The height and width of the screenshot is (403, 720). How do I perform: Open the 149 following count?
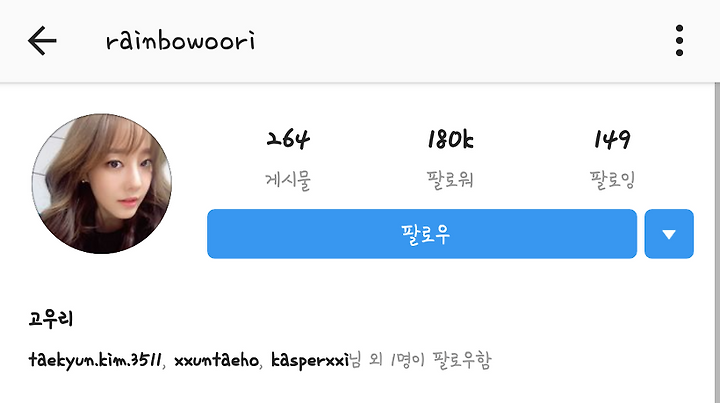tap(612, 140)
